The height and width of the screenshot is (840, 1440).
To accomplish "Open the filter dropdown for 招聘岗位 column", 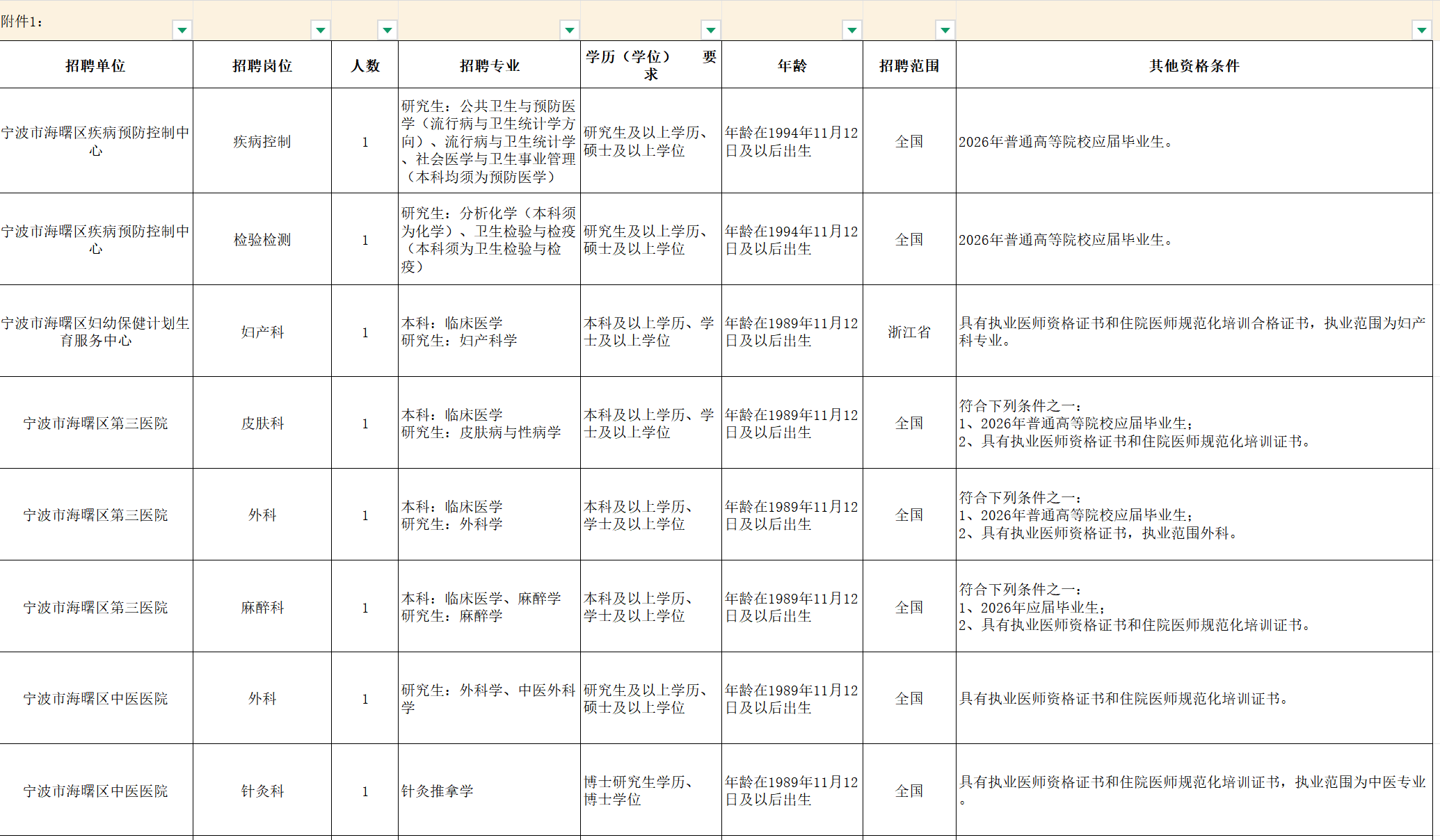I will [321, 30].
